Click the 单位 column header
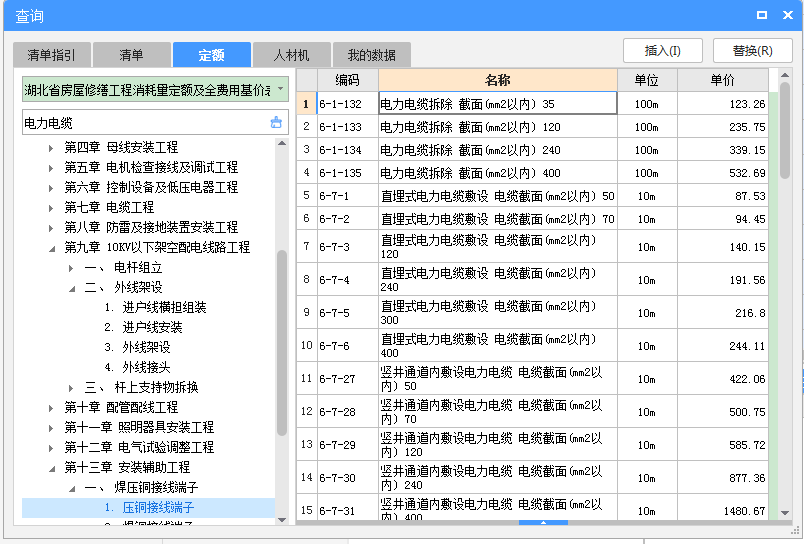Screen dimensions: 804x544 [647, 80]
